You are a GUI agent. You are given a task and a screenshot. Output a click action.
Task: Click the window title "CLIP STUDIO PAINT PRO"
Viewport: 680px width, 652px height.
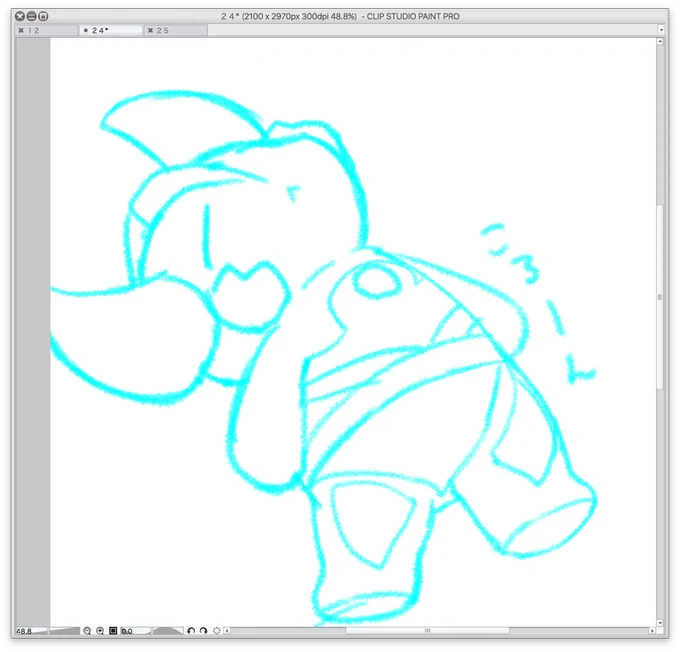click(413, 16)
